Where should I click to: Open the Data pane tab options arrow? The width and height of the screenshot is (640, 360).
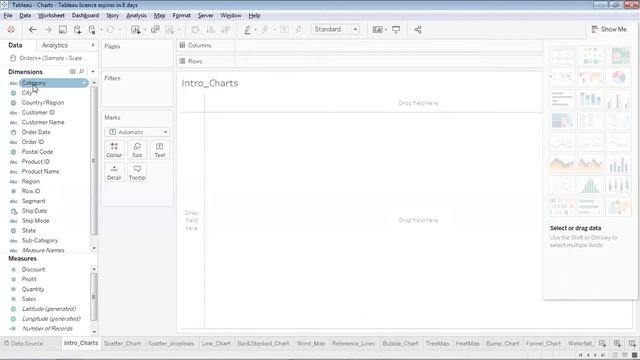pyautogui.click(x=93, y=45)
